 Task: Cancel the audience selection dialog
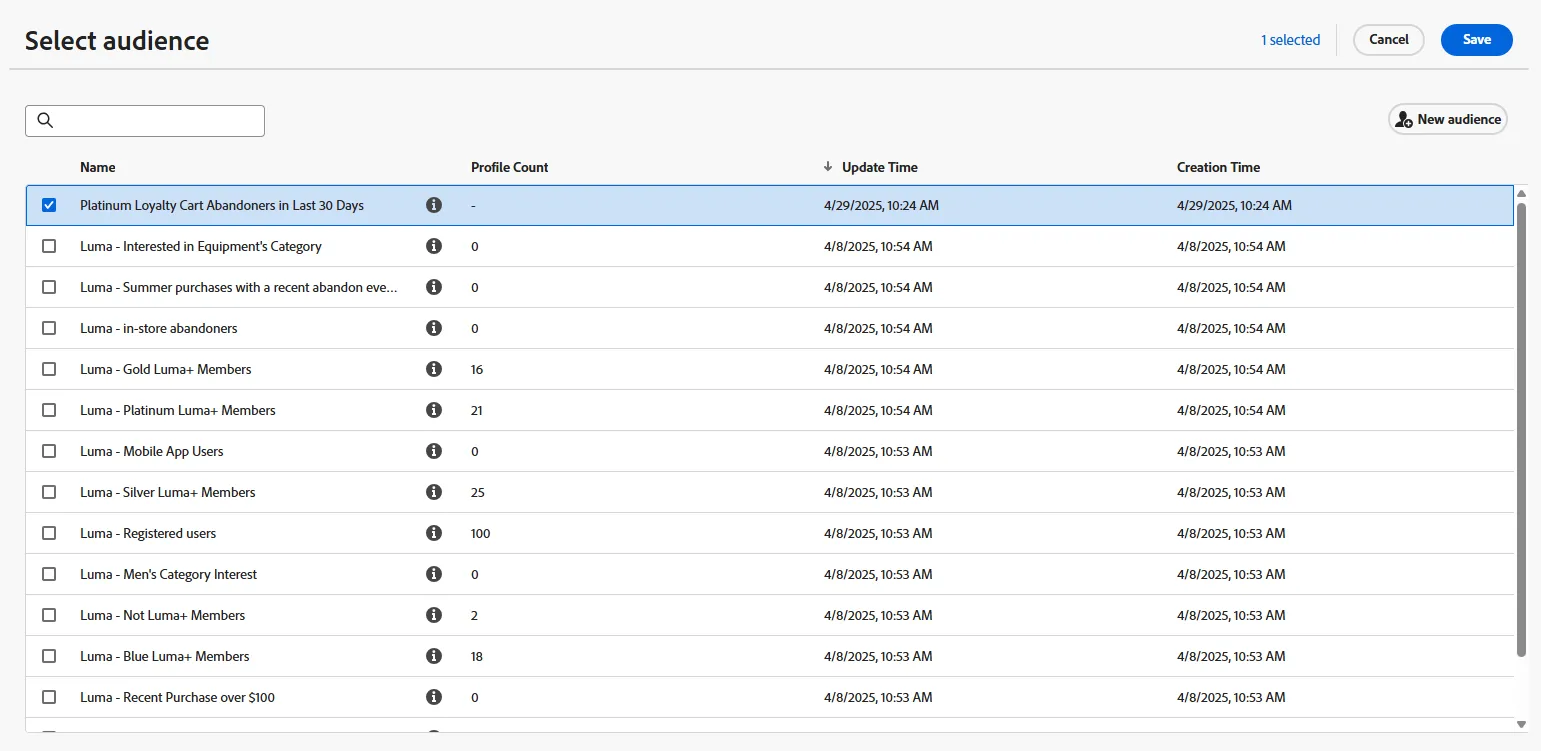coord(1389,40)
